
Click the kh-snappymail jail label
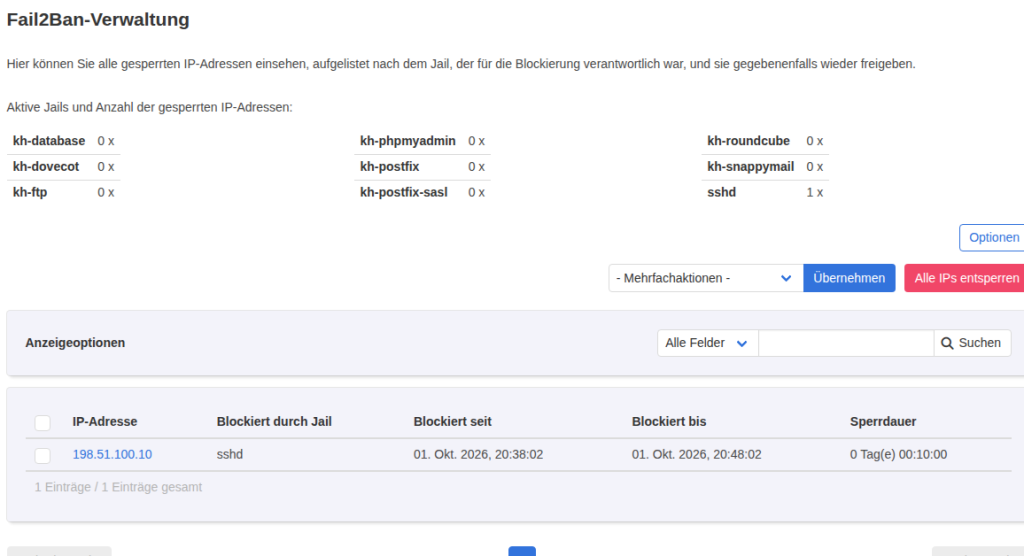click(750, 167)
